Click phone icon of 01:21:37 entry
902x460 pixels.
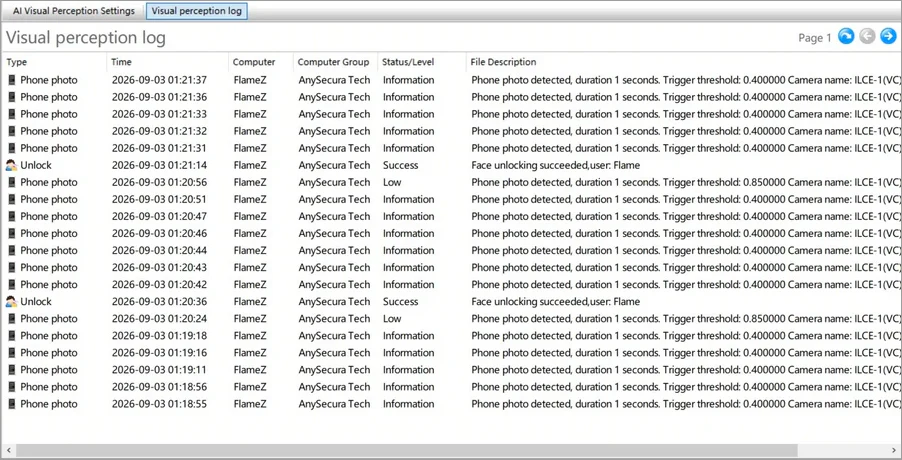[x=12, y=80]
